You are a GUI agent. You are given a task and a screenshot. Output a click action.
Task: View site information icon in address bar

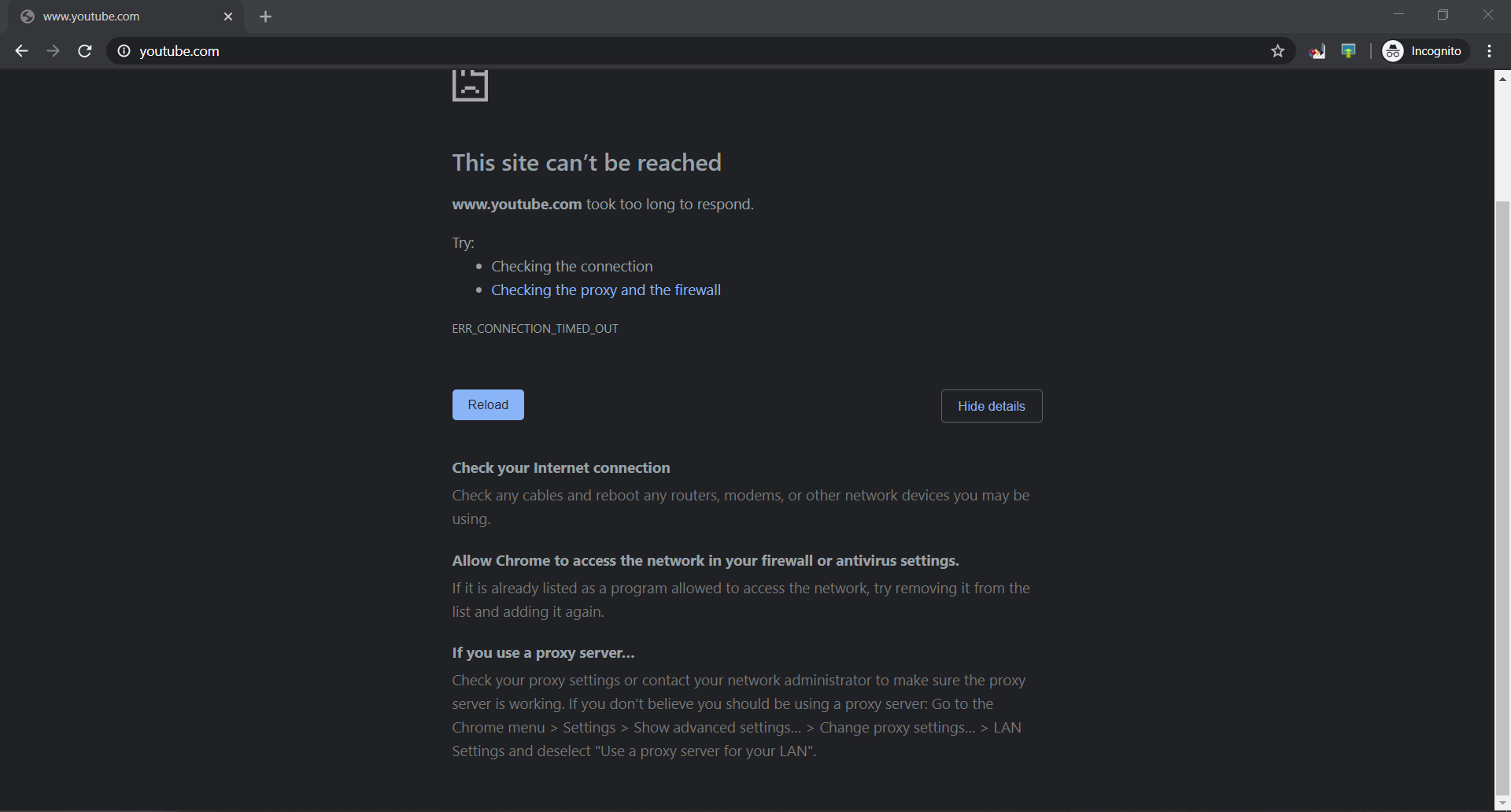point(124,51)
